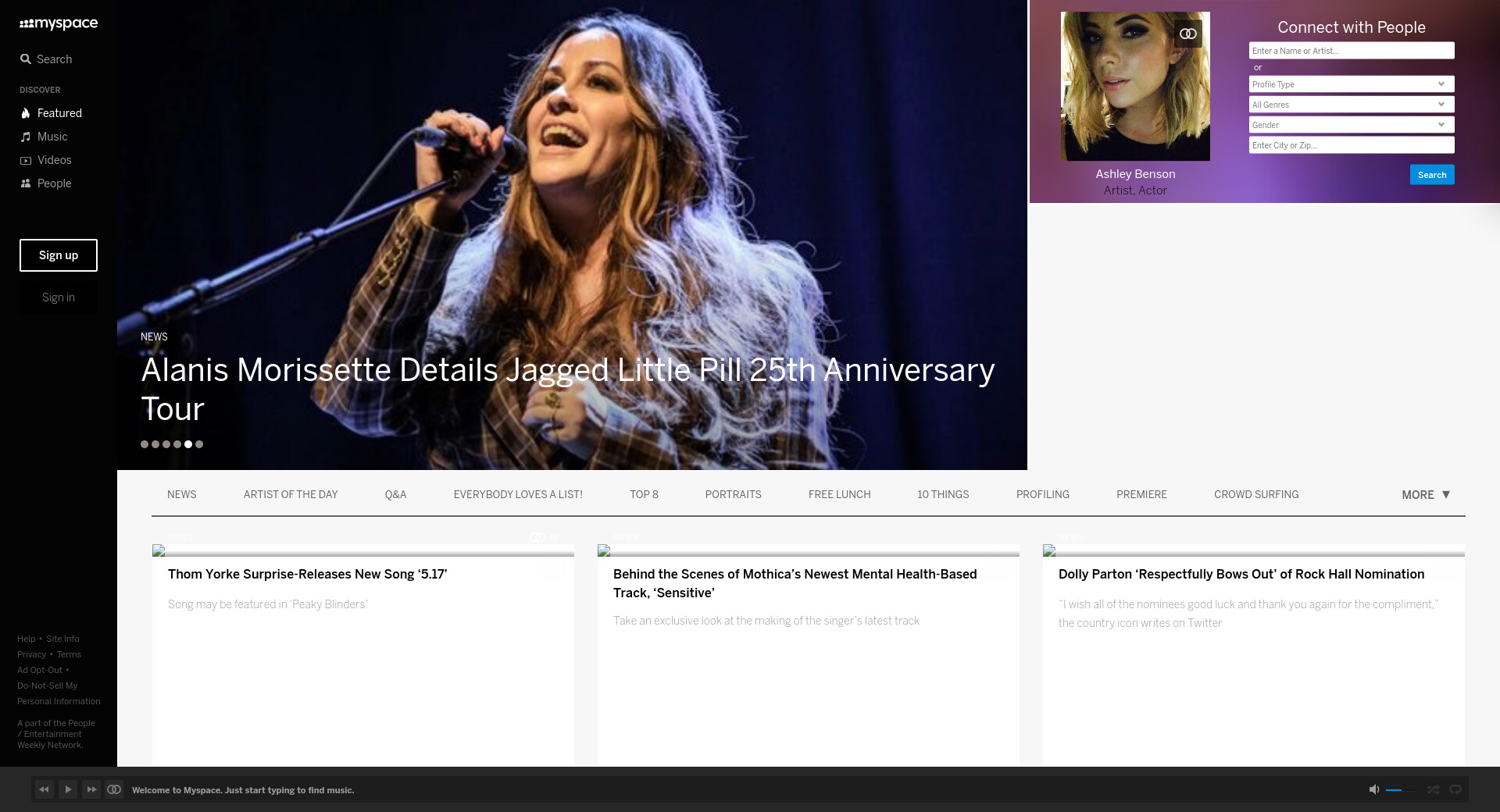Click the blue Search button
Viewport: 1500px width, 812px height.
pos(1431,175)
